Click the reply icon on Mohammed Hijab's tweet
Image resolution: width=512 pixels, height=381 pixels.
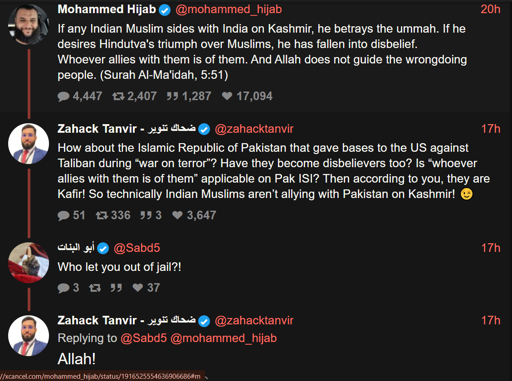tap(63, 96)
